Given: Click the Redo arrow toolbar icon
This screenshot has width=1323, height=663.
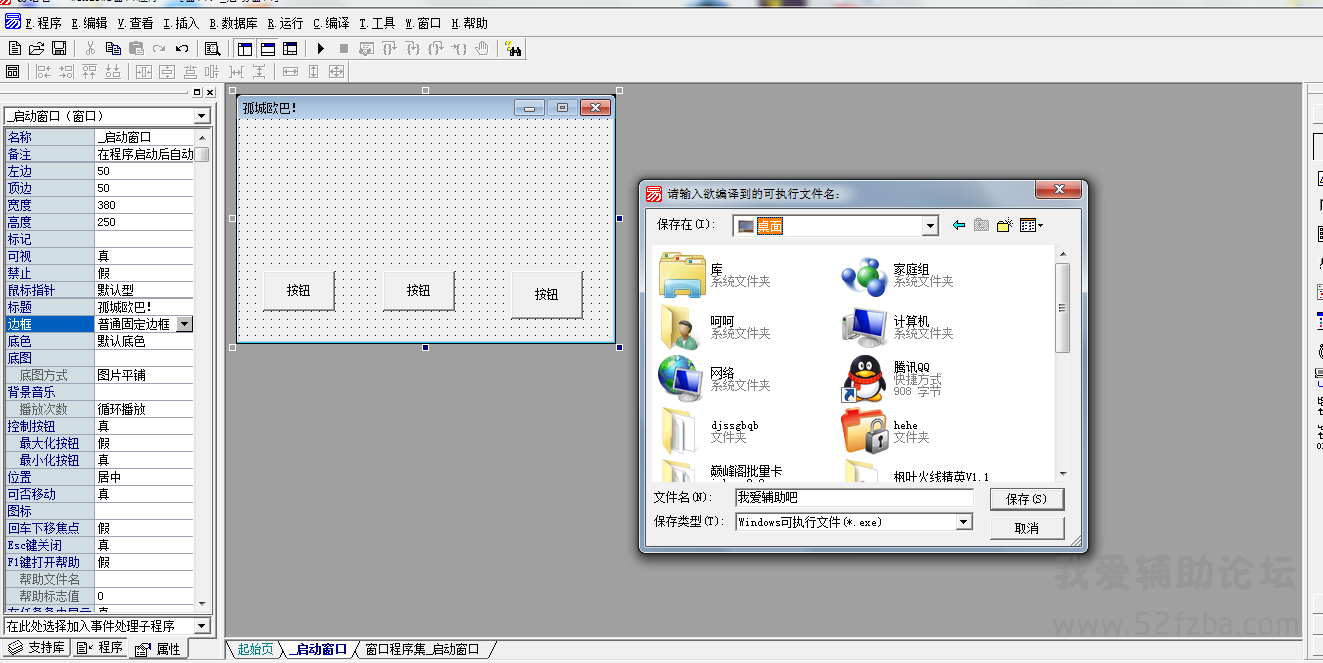Looking at the screenshot, I should (159, 48).
